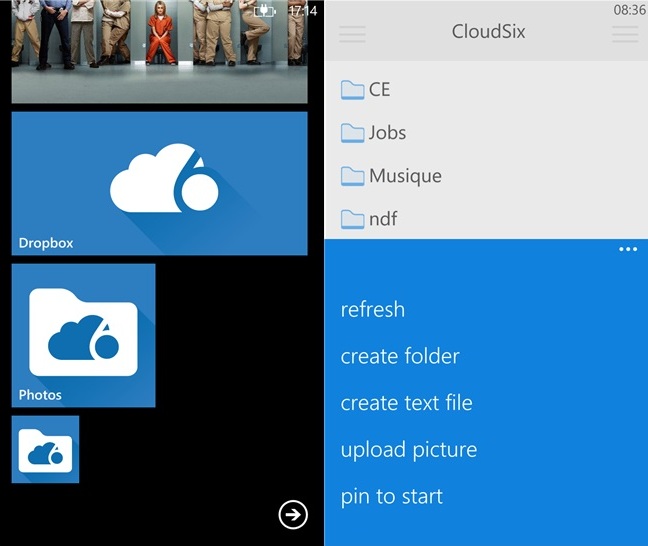Image resolution: width=648 pixels, height=546 pixels.
Task: Click the folder icon next to ndf
Action: (x=353, y=219)
